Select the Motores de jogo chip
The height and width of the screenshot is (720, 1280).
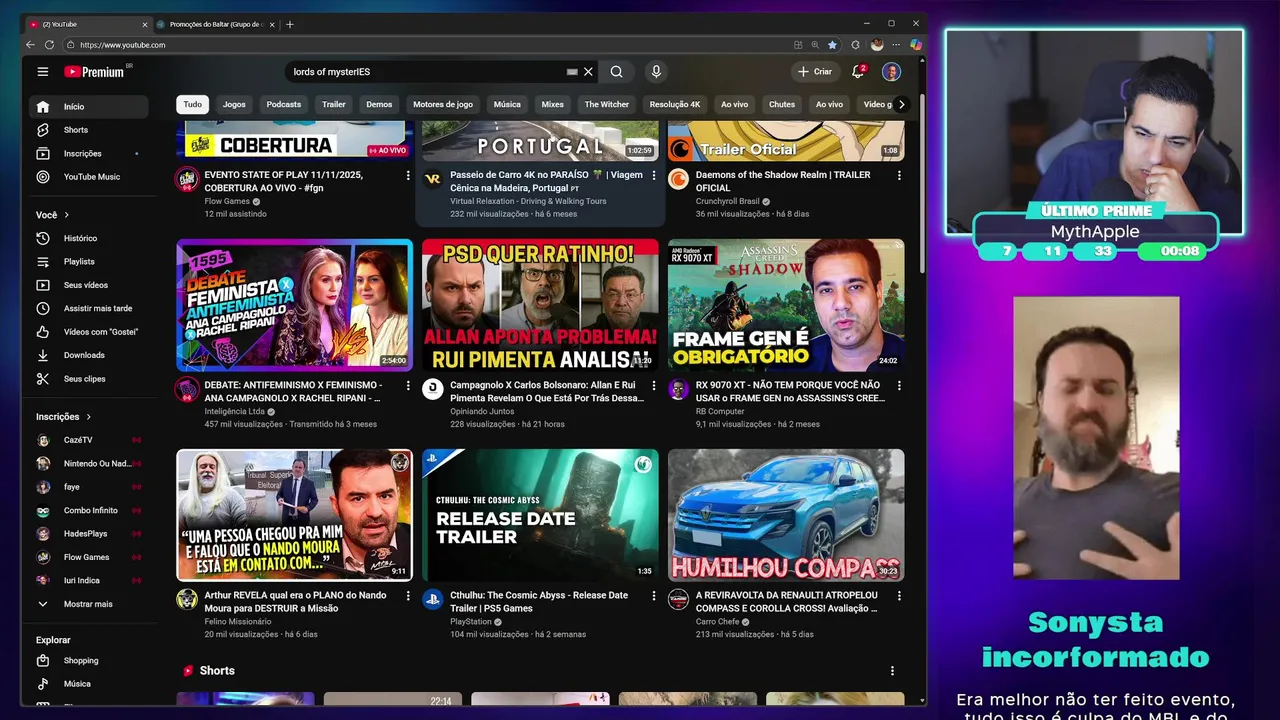click(443, 104)
